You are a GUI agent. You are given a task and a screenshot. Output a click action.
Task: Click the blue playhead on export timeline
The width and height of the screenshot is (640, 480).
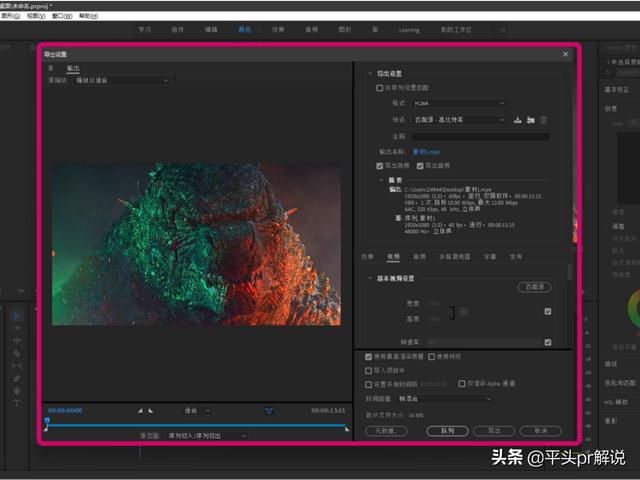[x=47, y=420]
